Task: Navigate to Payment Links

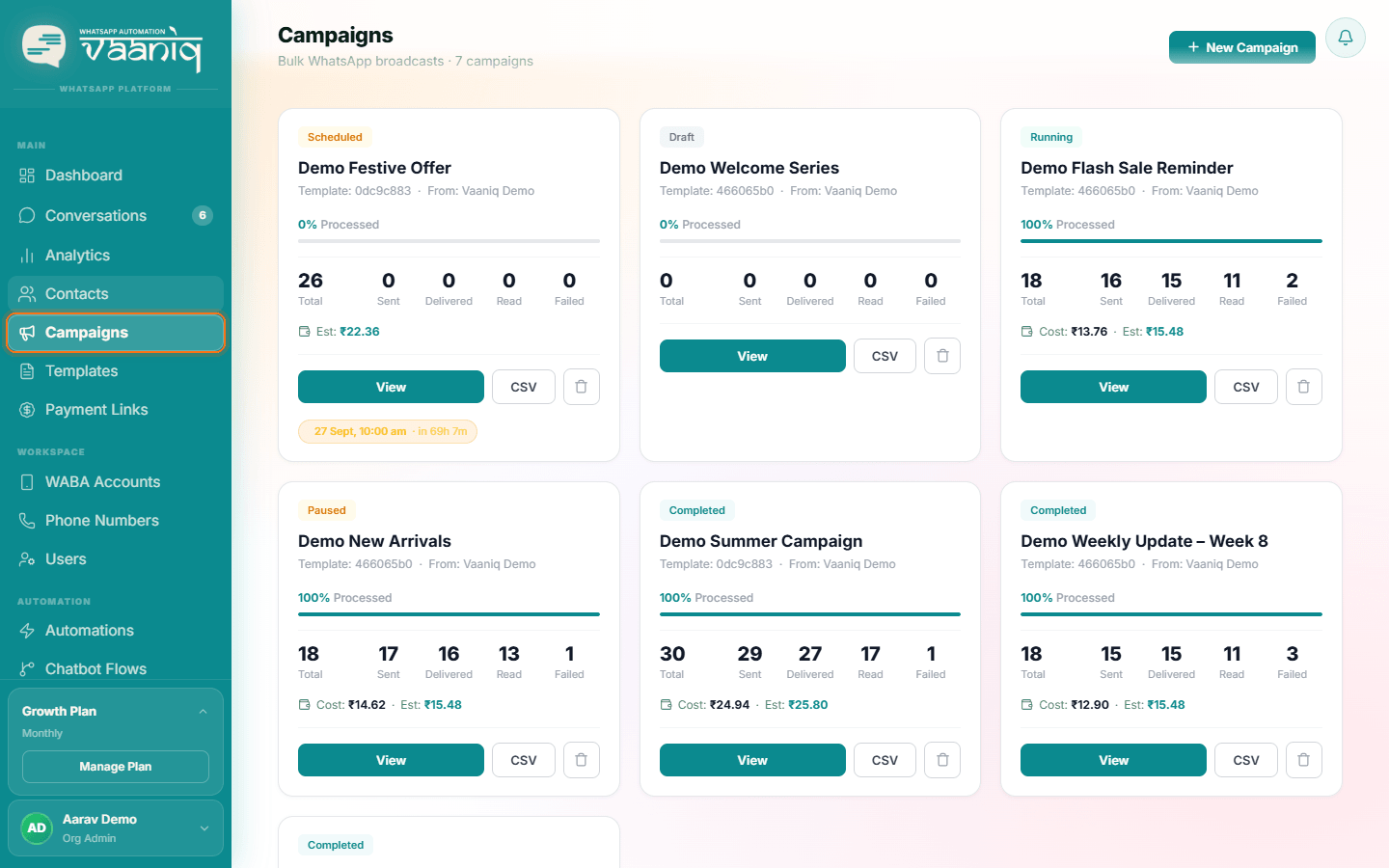Action: click(x=116, y=410)
